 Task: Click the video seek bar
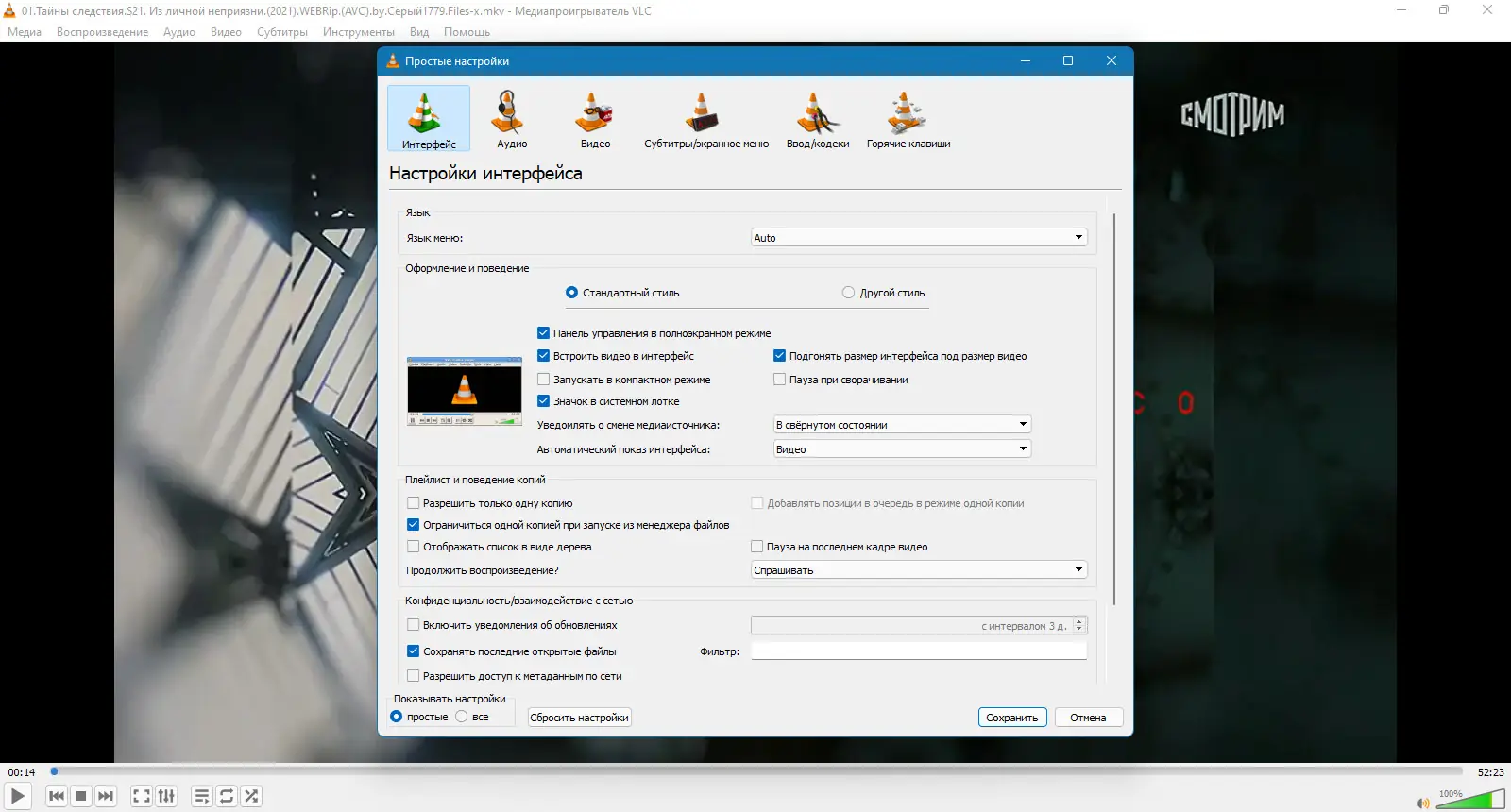[755, 771]
